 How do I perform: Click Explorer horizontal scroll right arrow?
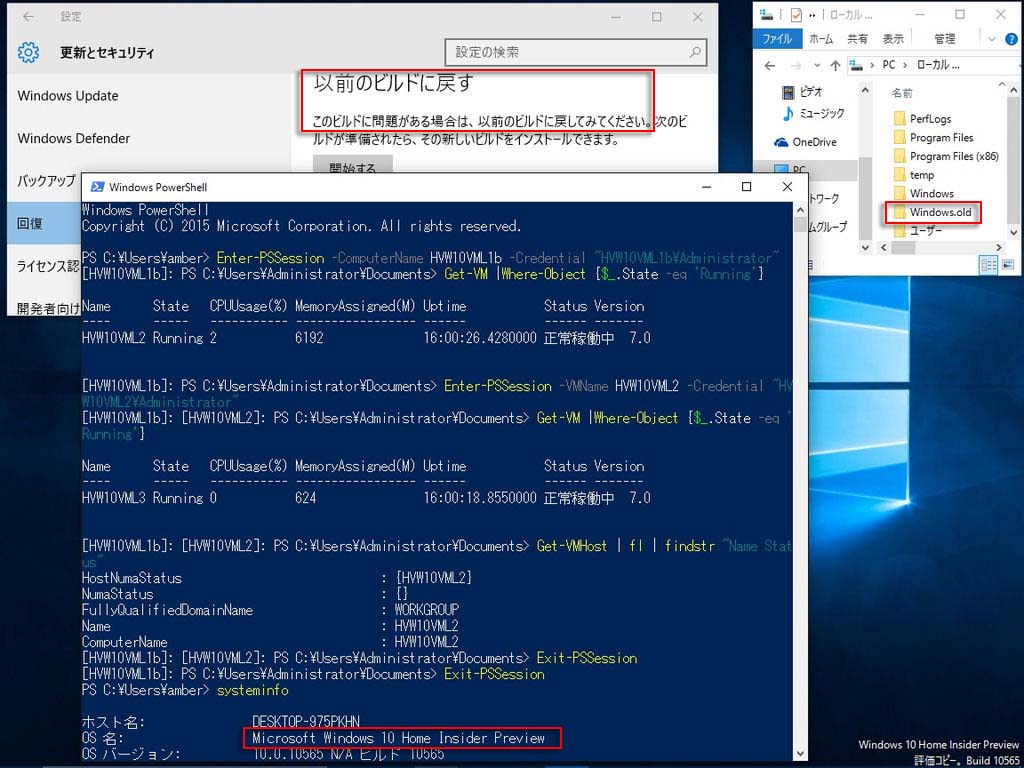pos(998,248)
